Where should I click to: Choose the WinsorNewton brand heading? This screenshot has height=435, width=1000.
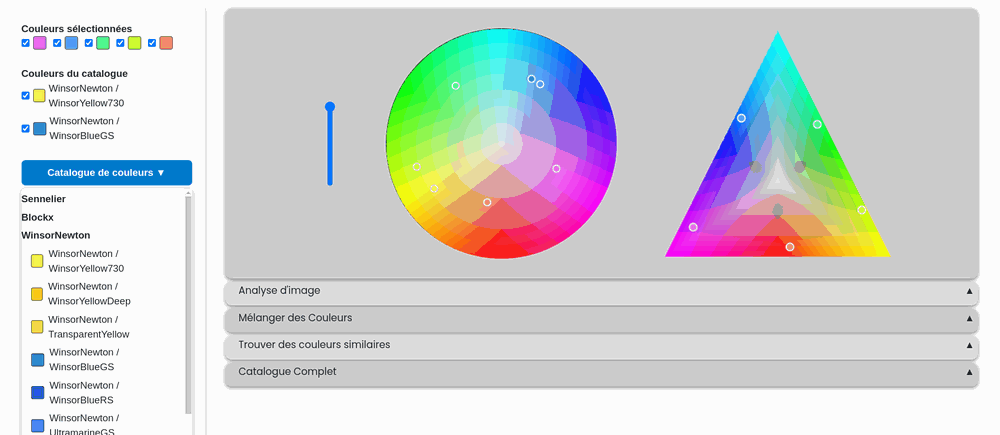56,235
